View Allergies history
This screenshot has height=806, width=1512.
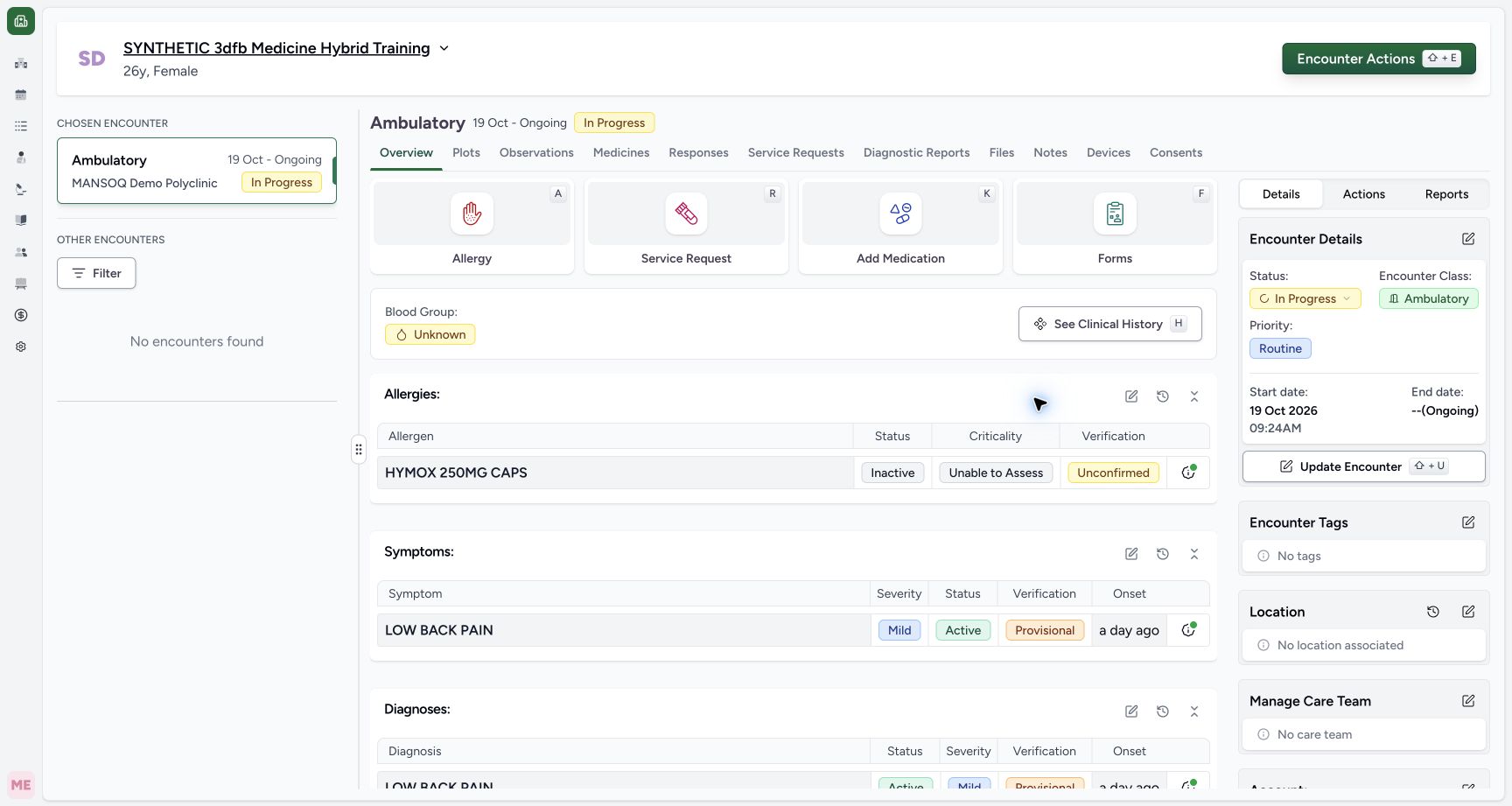1163,396
